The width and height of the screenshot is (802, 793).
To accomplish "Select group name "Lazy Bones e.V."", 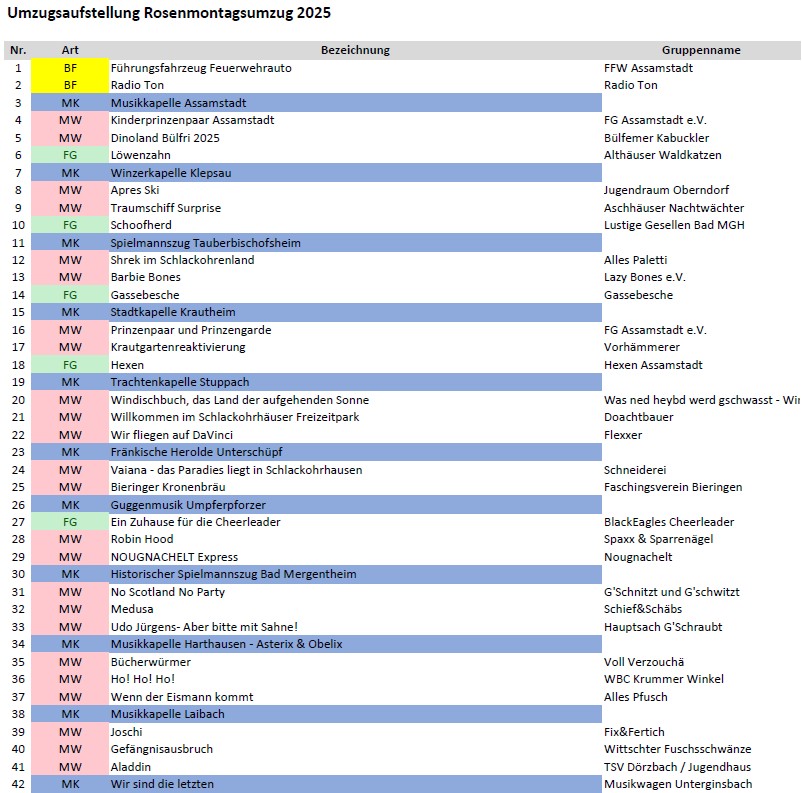I will click(x=644, y=277).
